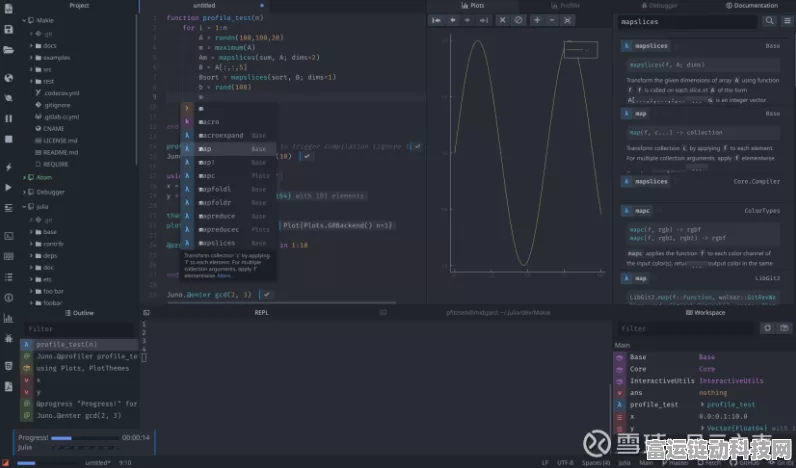
Task: Choose 'macroexpand' in autocomplete list
Action: tap(228, 136)
